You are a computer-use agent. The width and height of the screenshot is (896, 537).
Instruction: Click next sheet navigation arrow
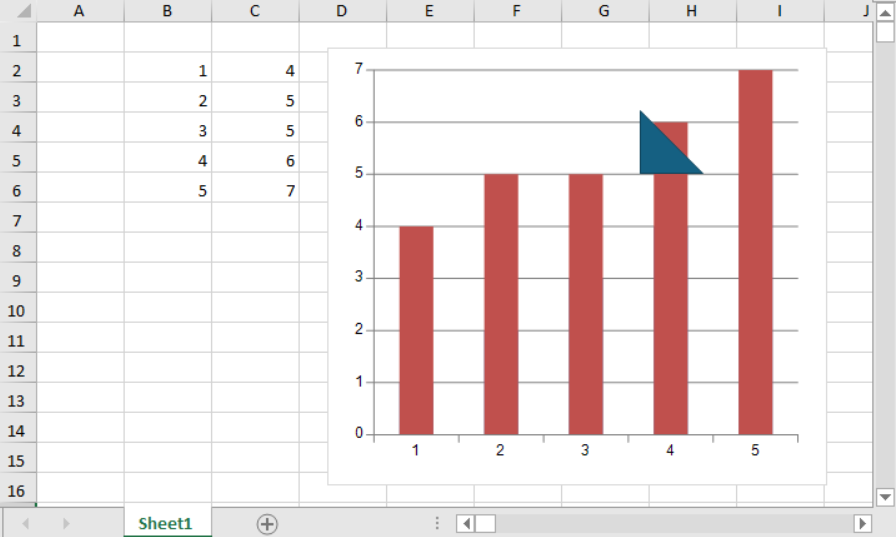pos(66,524)
